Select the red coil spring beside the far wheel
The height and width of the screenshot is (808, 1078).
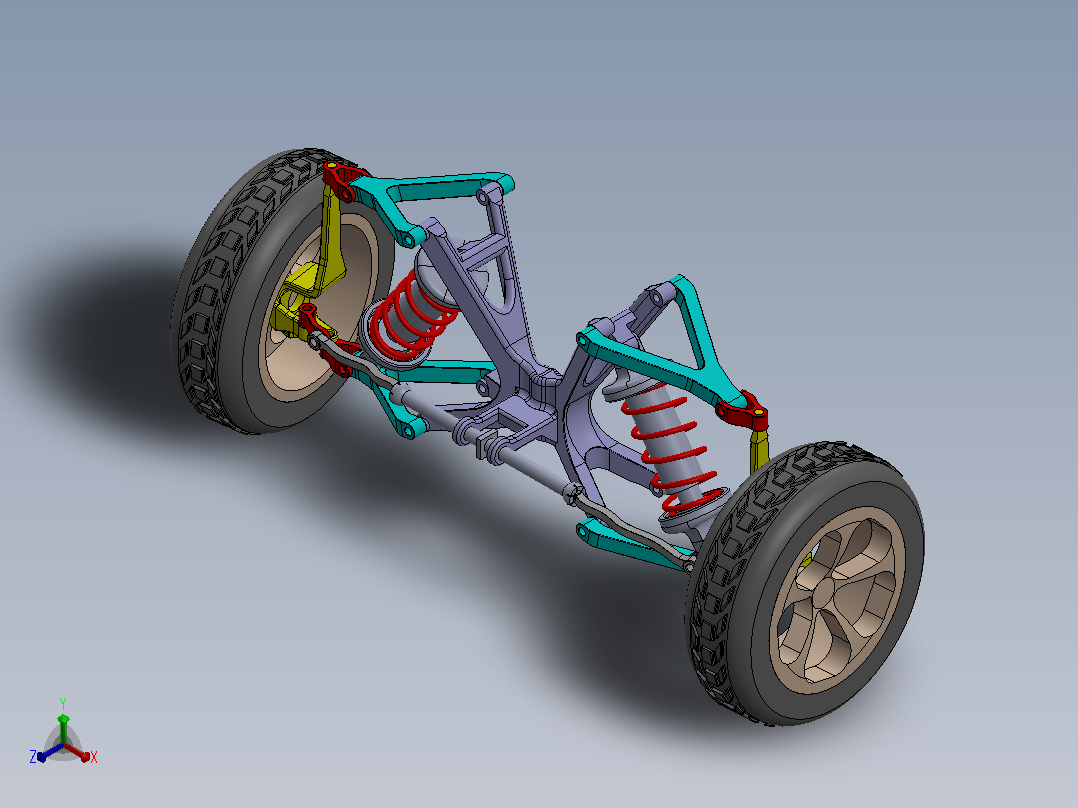coord(412,316)
